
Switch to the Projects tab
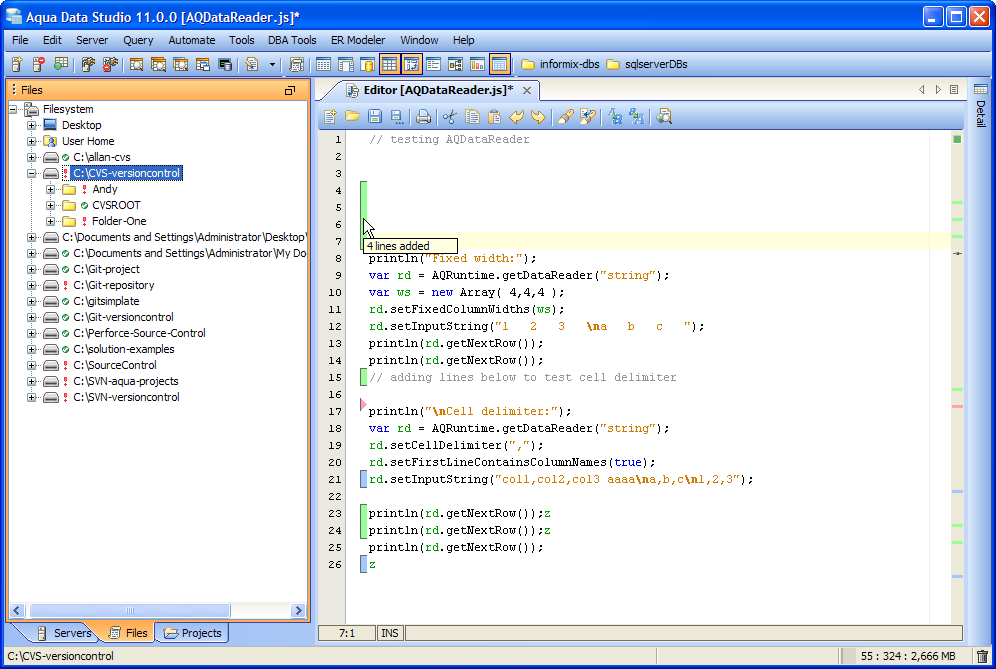[192, 633]
